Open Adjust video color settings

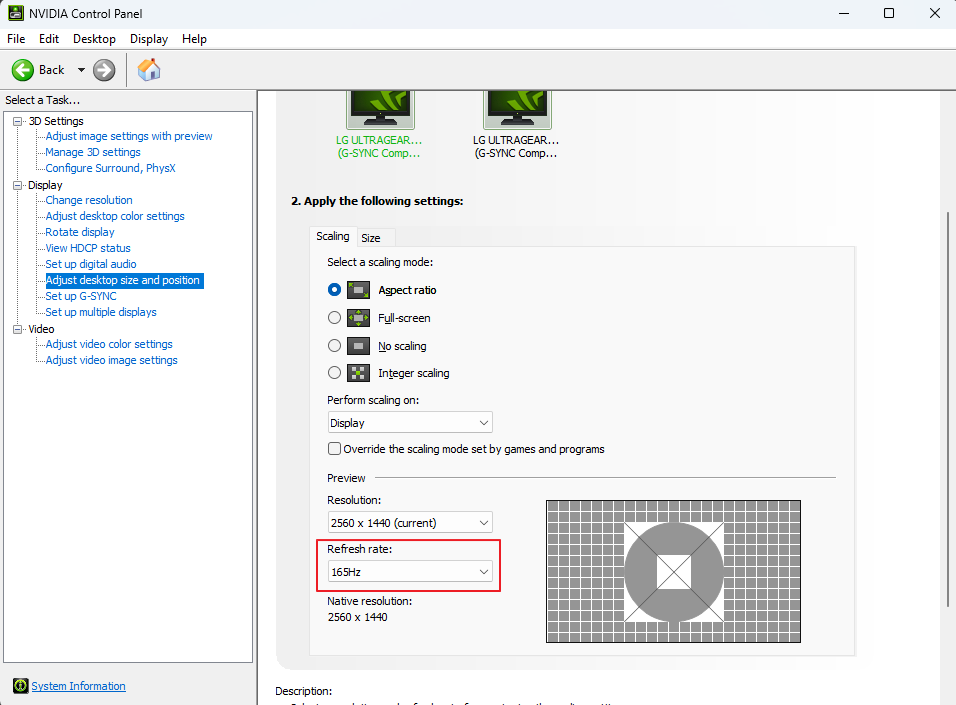(x=109, y=344)
